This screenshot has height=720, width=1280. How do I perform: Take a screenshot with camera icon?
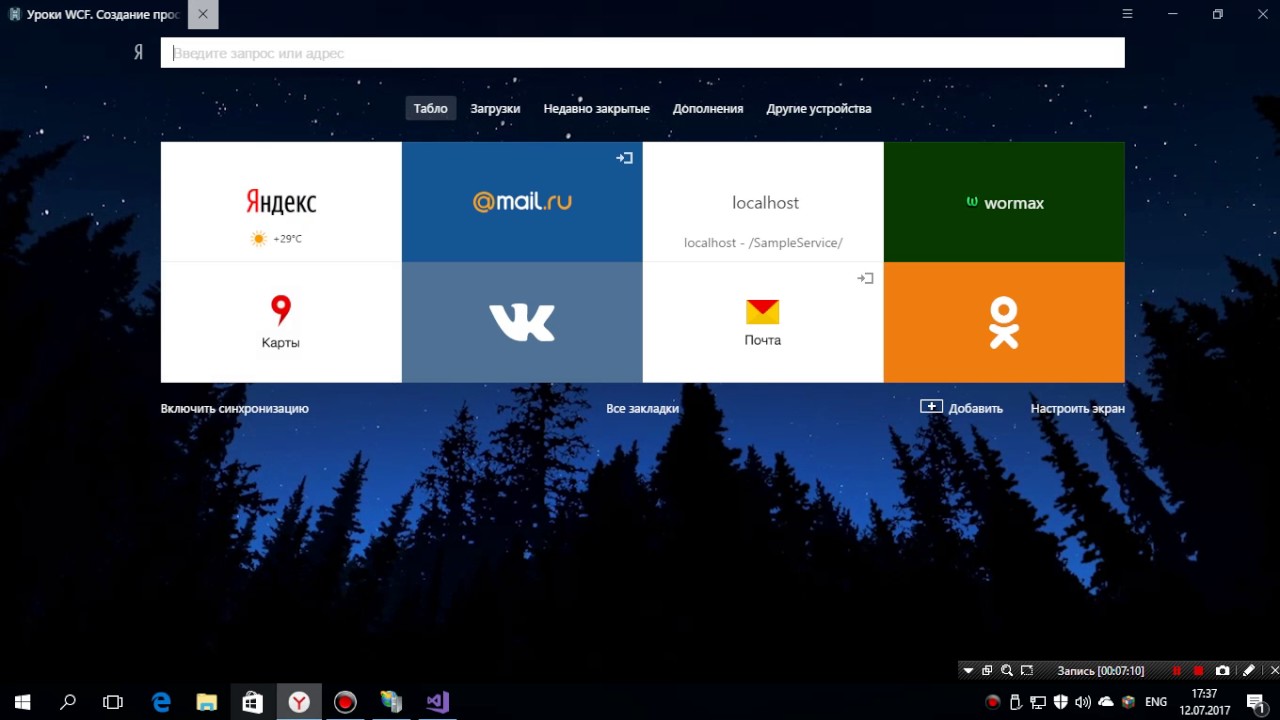pyautogui.click(x=1222, y=671)
